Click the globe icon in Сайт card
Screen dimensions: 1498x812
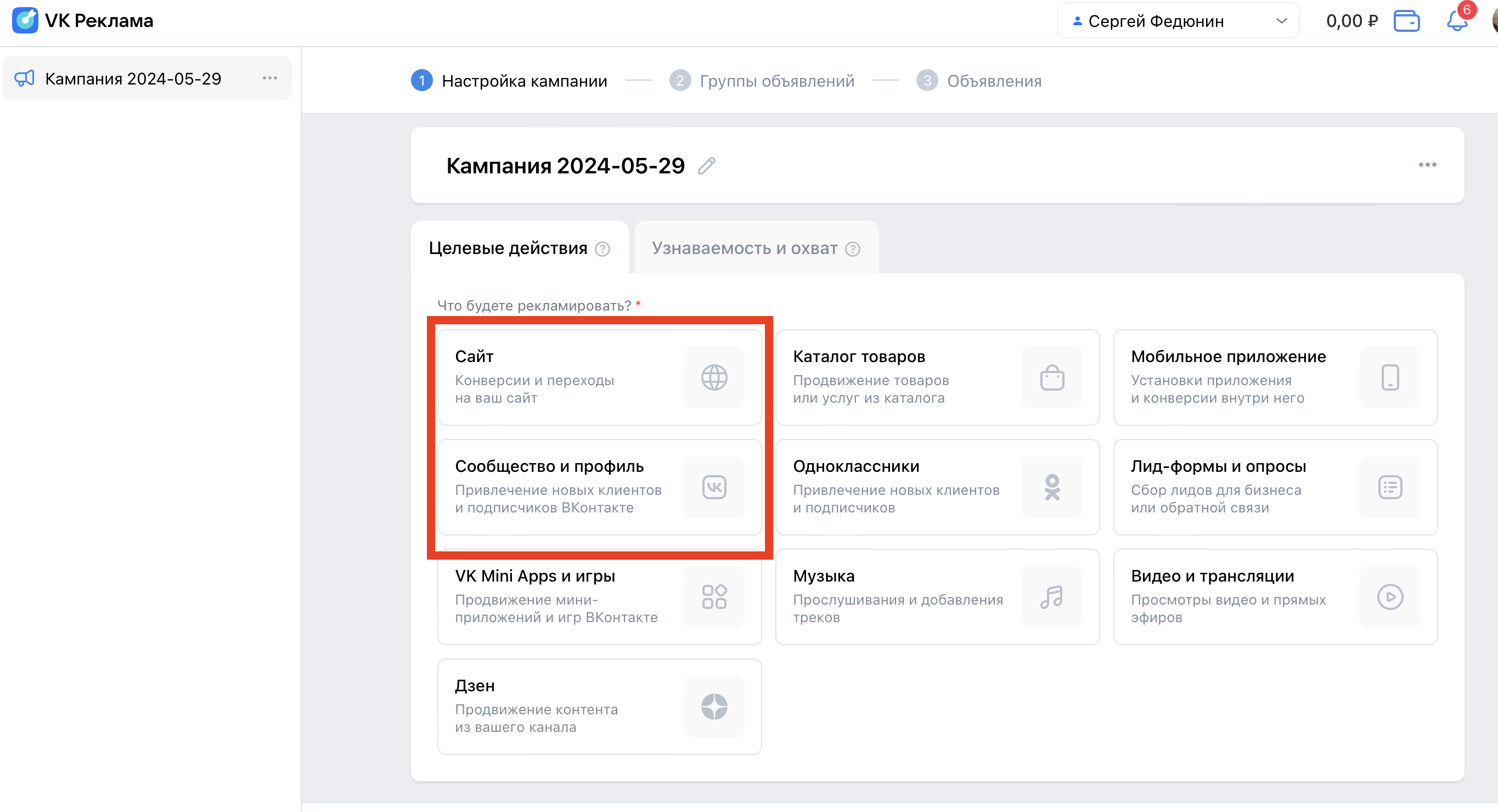coord(714,377)
